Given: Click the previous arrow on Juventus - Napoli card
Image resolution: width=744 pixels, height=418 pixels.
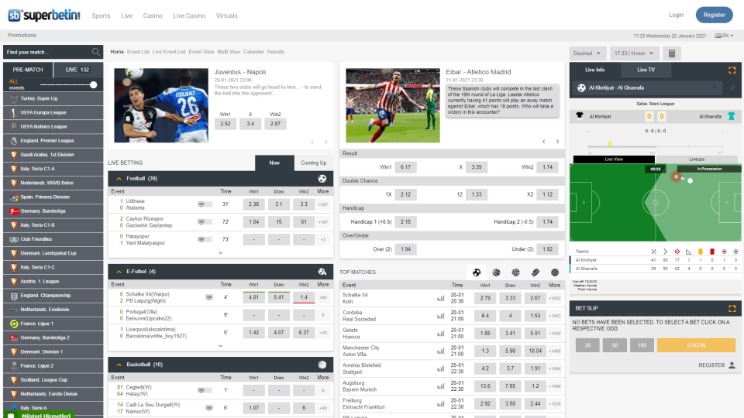Looking at the screenshot, I should coord(312,142).
